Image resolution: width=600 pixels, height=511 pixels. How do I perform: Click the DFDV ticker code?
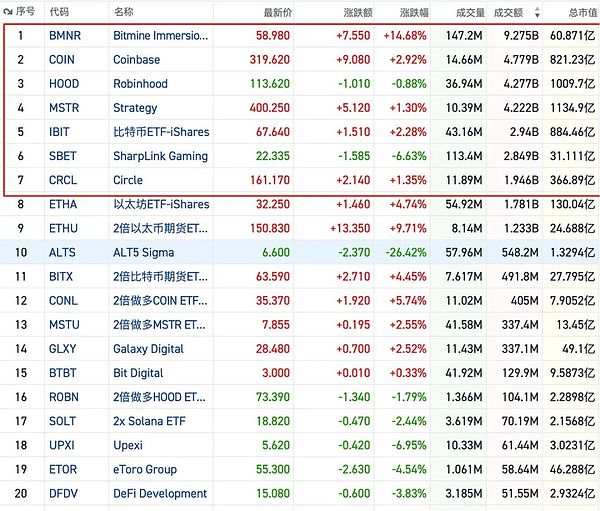point(65,493)
